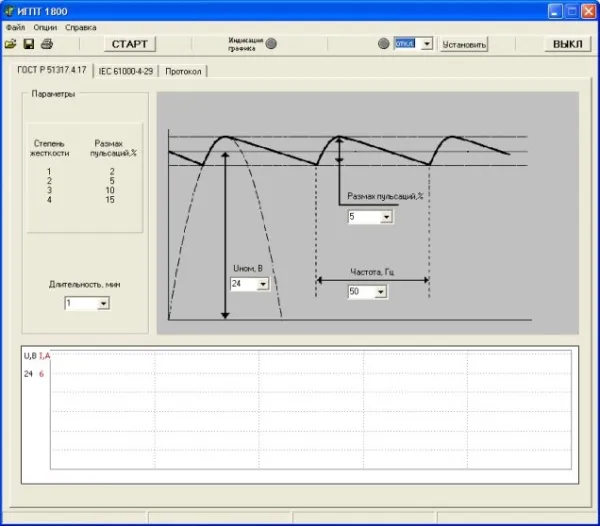This screenshot has height=526, width=600.
Task: Expand the Длительность, мин dropdown
Action: (x=103, y=303)
